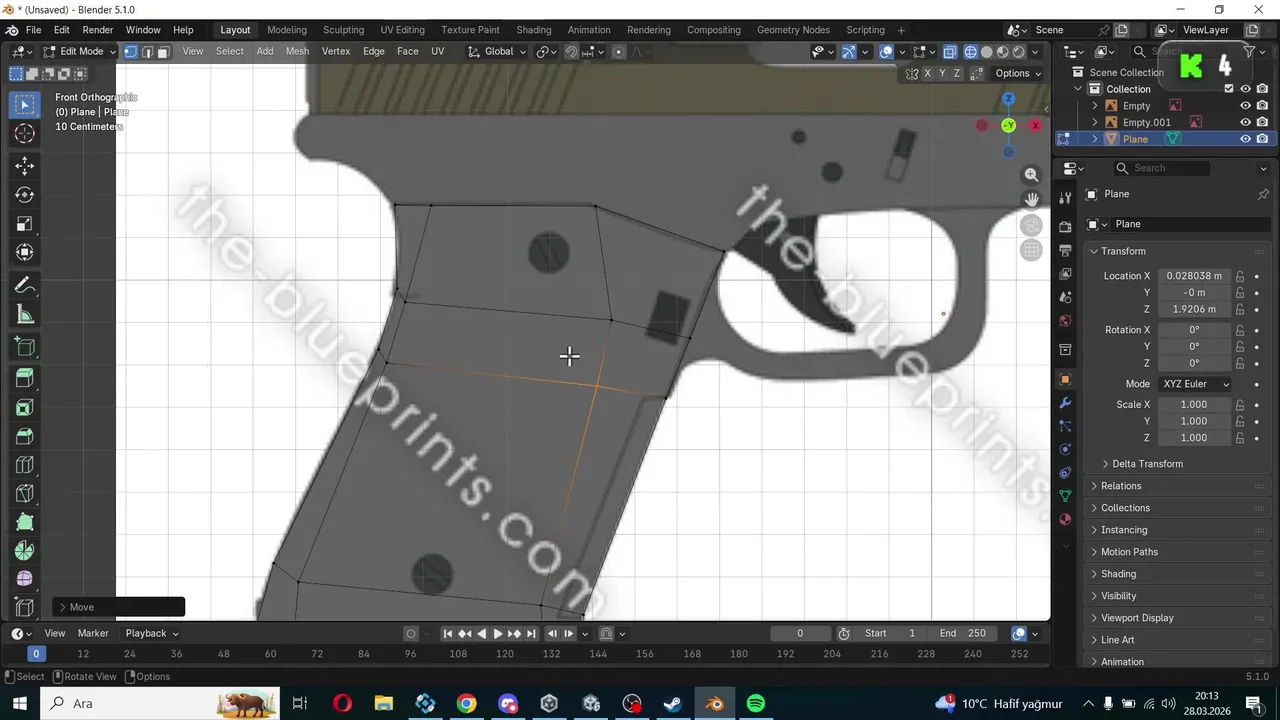Screen dimensions: 1280x720
Task: Toggle proportional editing button
Action: coord(618,52)
